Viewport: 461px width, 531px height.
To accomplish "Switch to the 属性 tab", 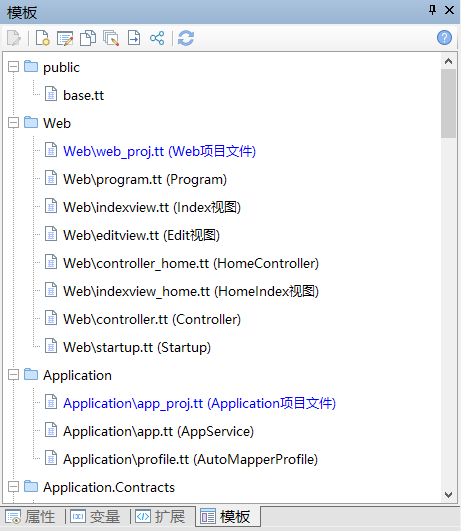I will coord(30,517).
